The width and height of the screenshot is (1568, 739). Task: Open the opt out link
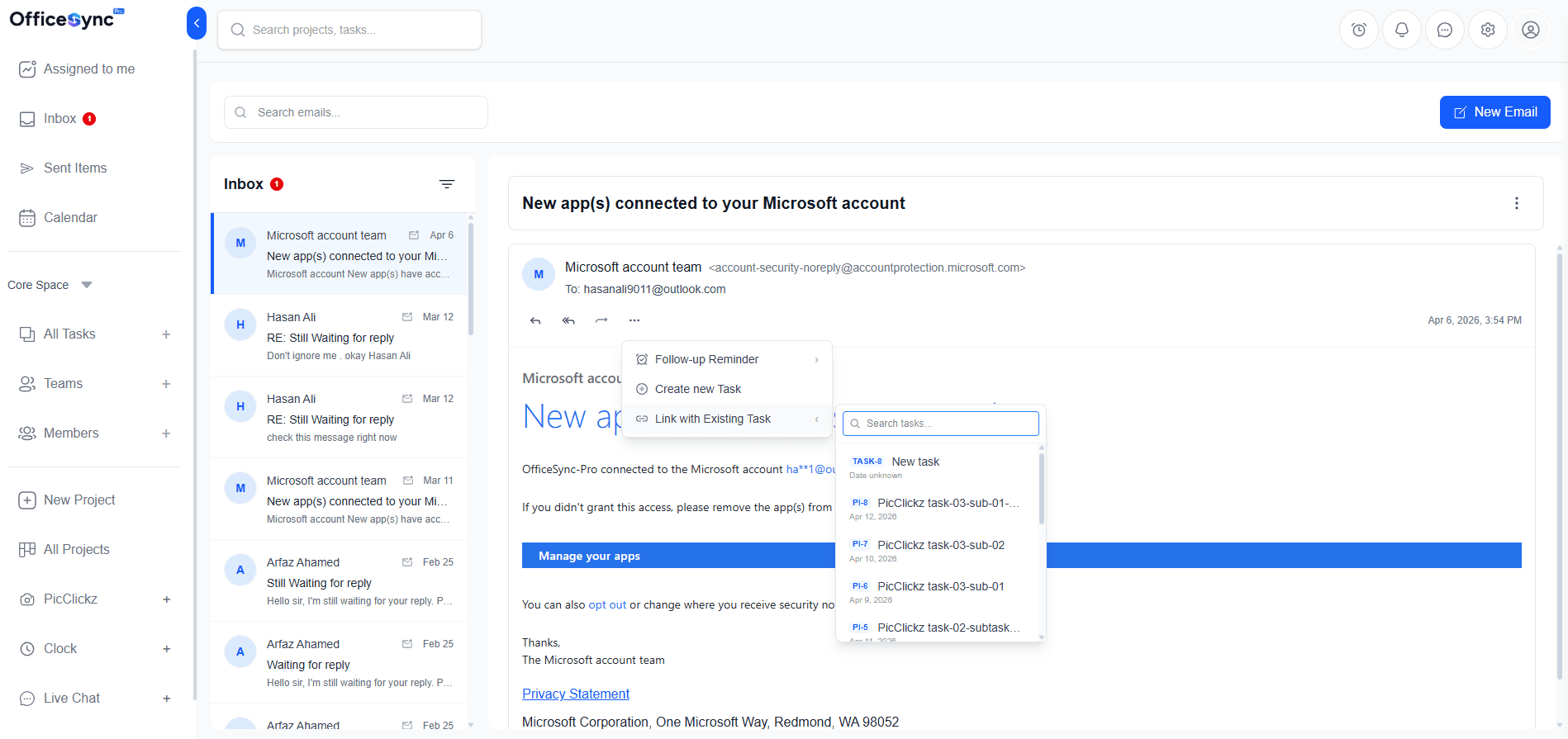[607, 604]
